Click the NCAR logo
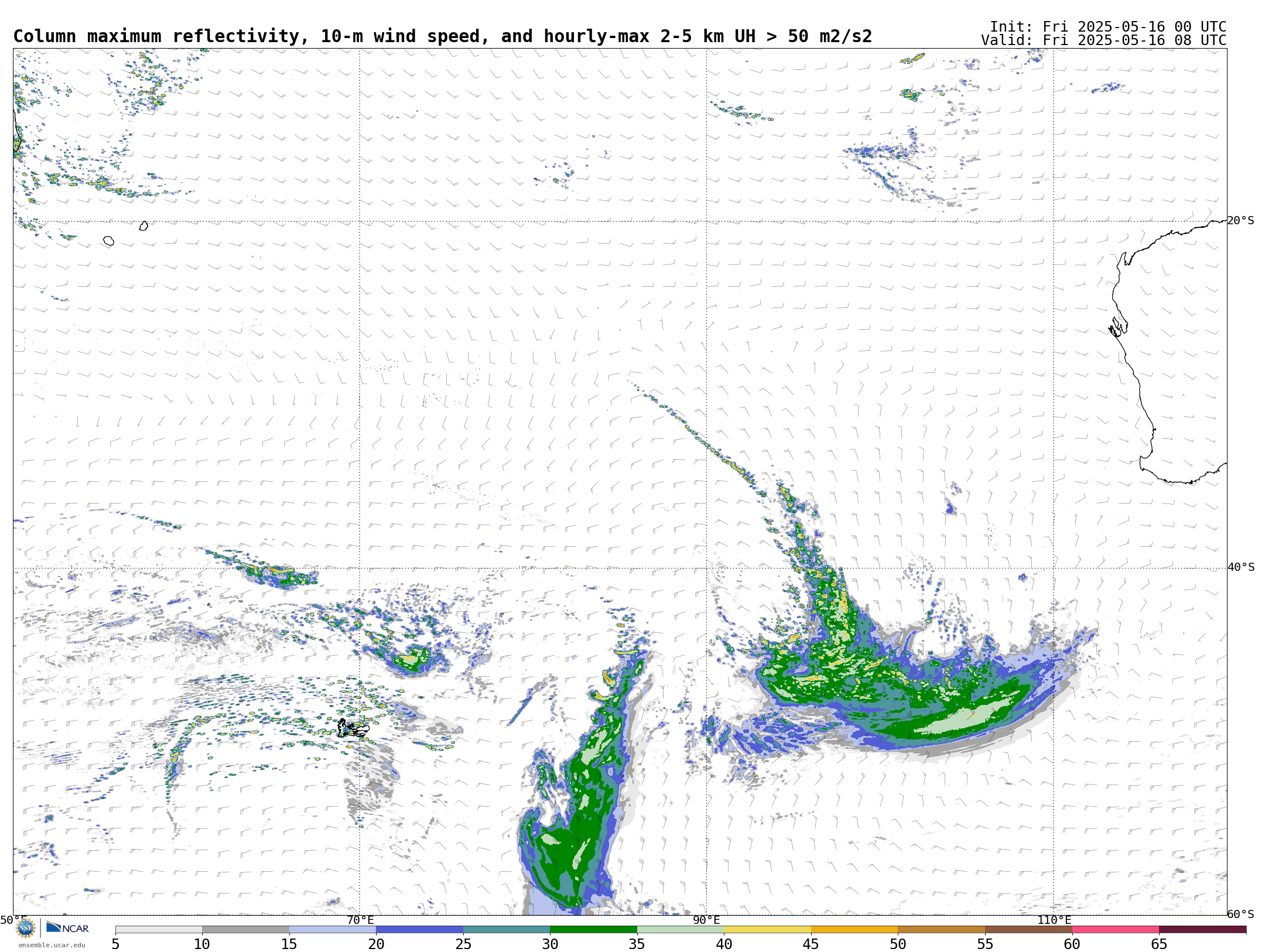The height and width of the screenshot is (952, 1265). [x=67, y=928]
